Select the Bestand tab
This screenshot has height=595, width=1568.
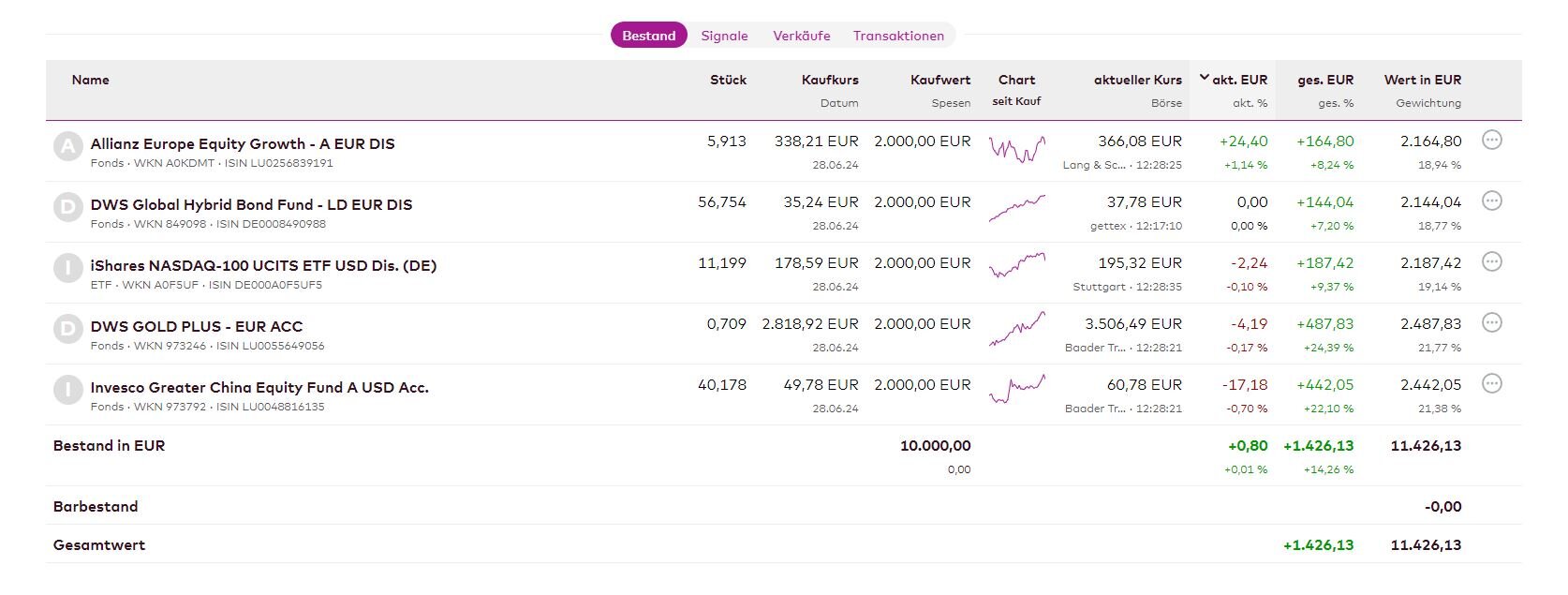click(x=648, y=36)
